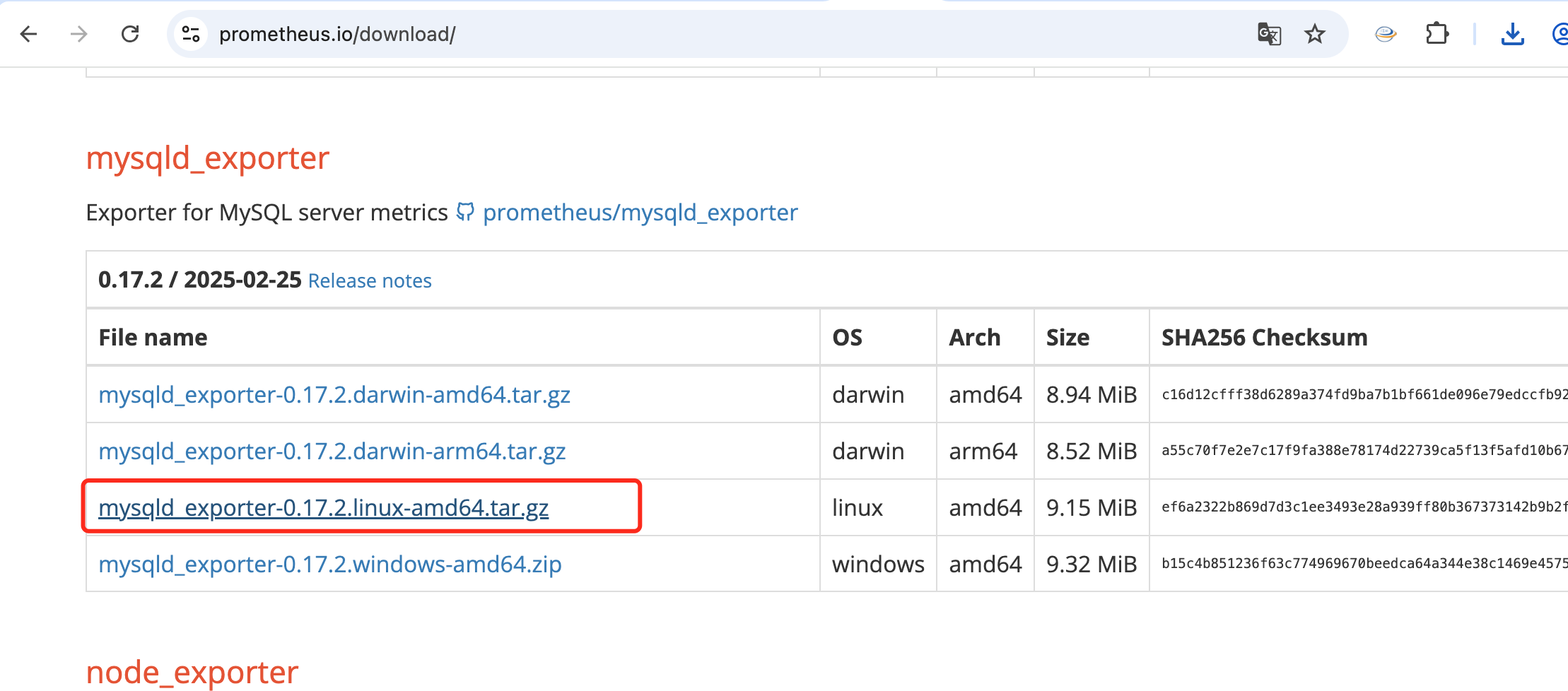Select checksum starting with b15c4b851236
This screenshot has height=691, width=1568.
click(1364, 564)
